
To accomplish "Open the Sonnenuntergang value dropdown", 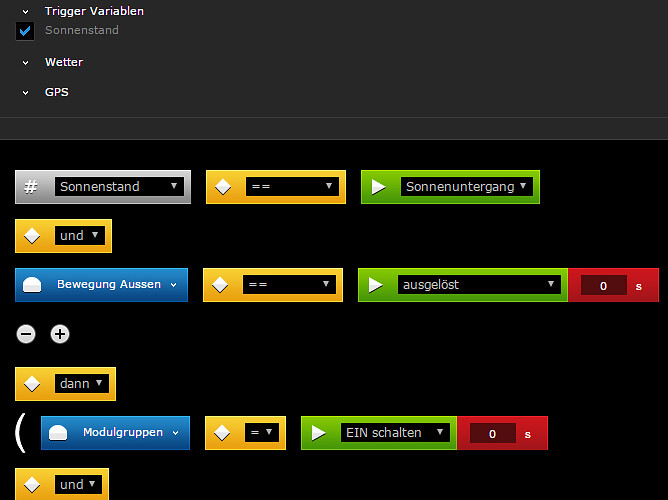I will tap(466, 187).
